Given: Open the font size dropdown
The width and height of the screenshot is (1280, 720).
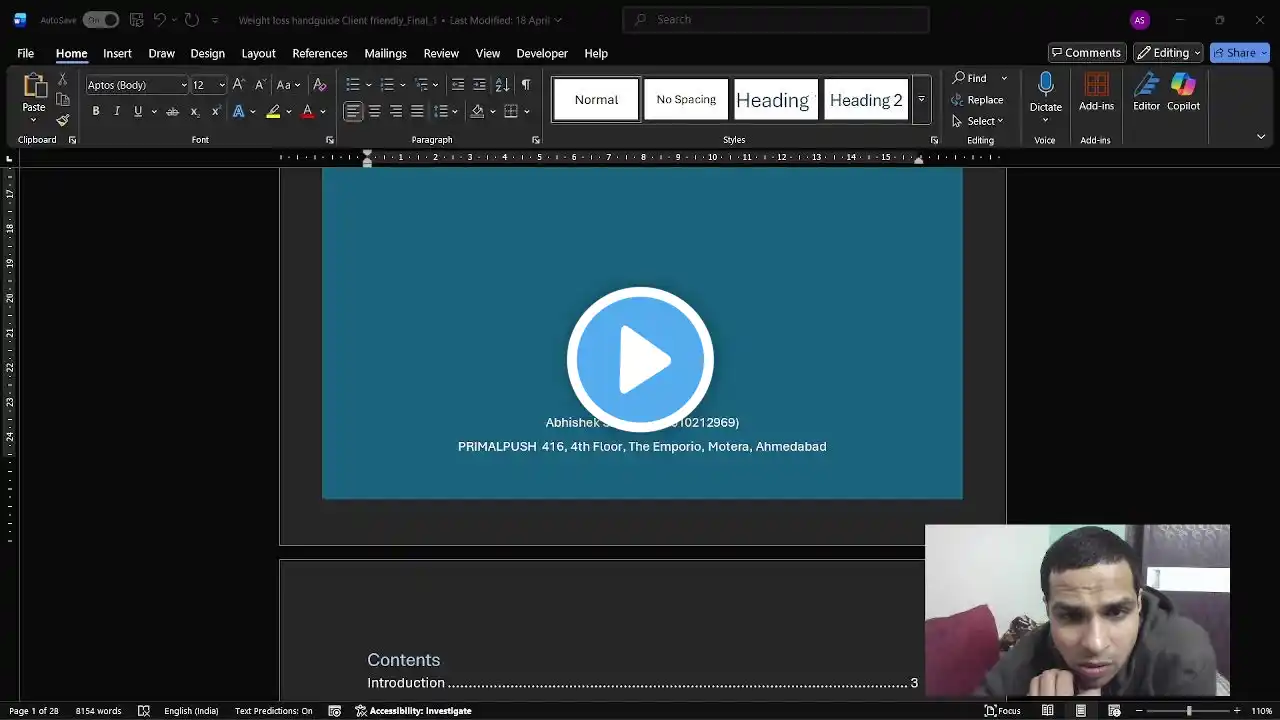Looking at the screenshot, I should (x=222, y=85).
